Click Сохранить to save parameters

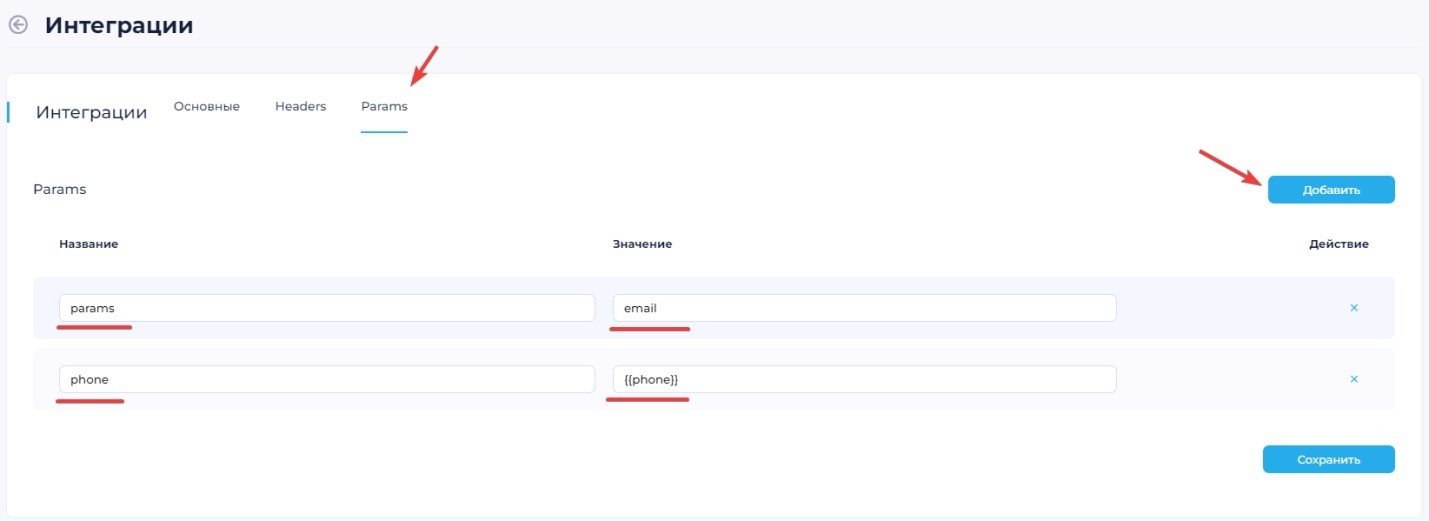click(1328, 460)
